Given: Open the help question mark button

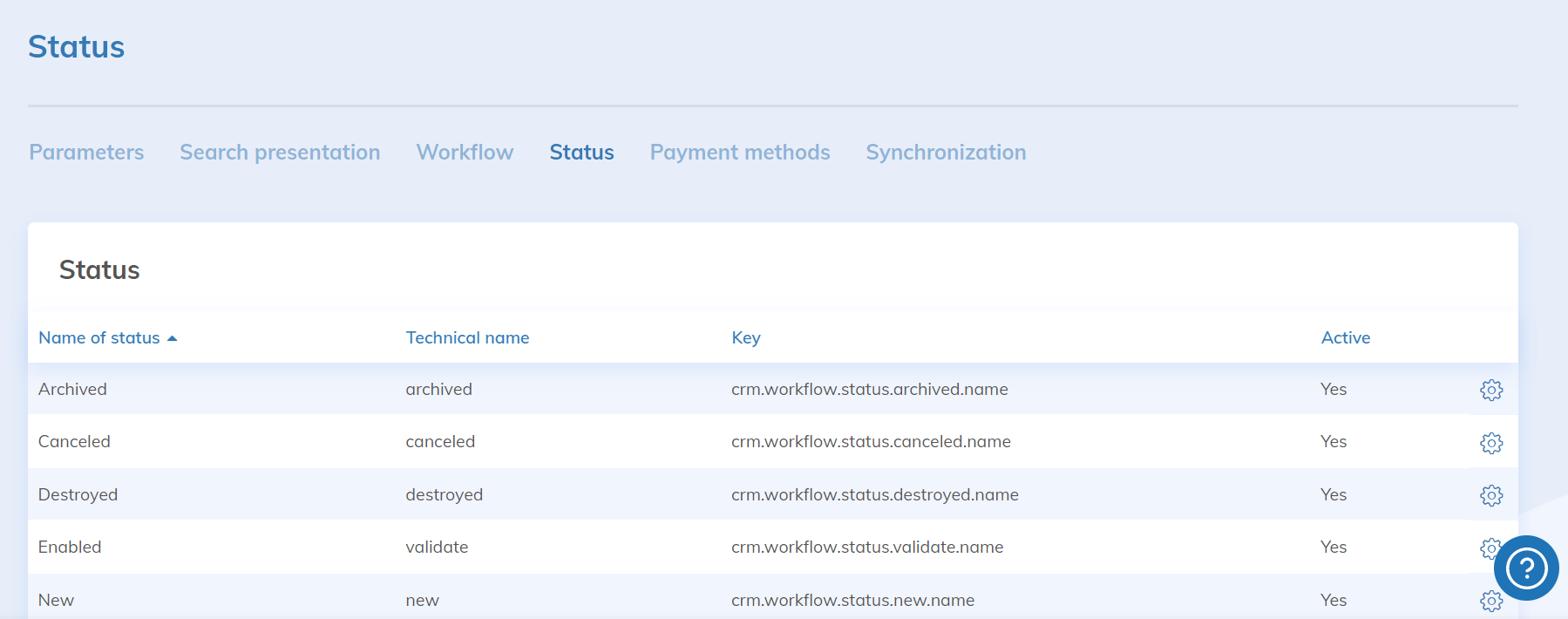Looking at the screenshot, I should (1525, 568).
